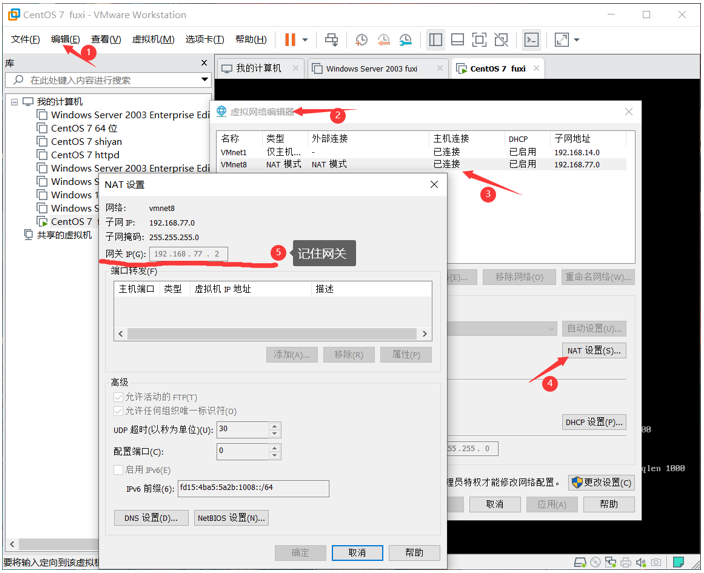Open the stretch display dropdown arrow
This screenshot has width=704, height=573.
tap(577, 40)
